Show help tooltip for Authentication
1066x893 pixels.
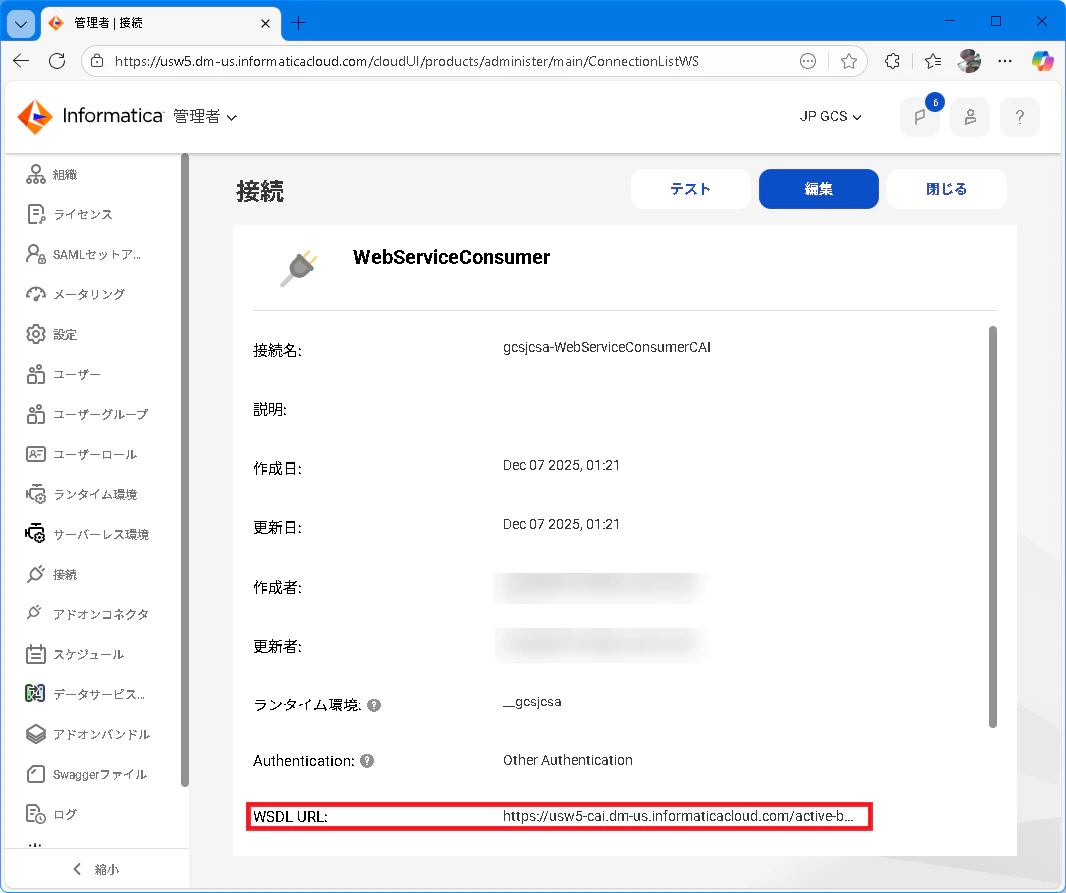pyautogui.click(x=367, y=761)
